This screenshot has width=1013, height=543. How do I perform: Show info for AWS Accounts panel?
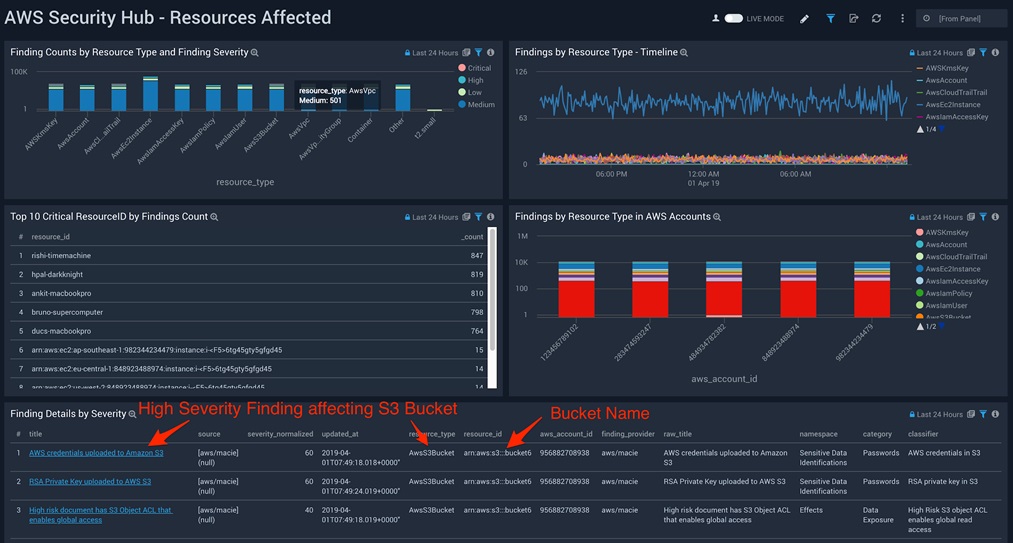tap(996, 217)
